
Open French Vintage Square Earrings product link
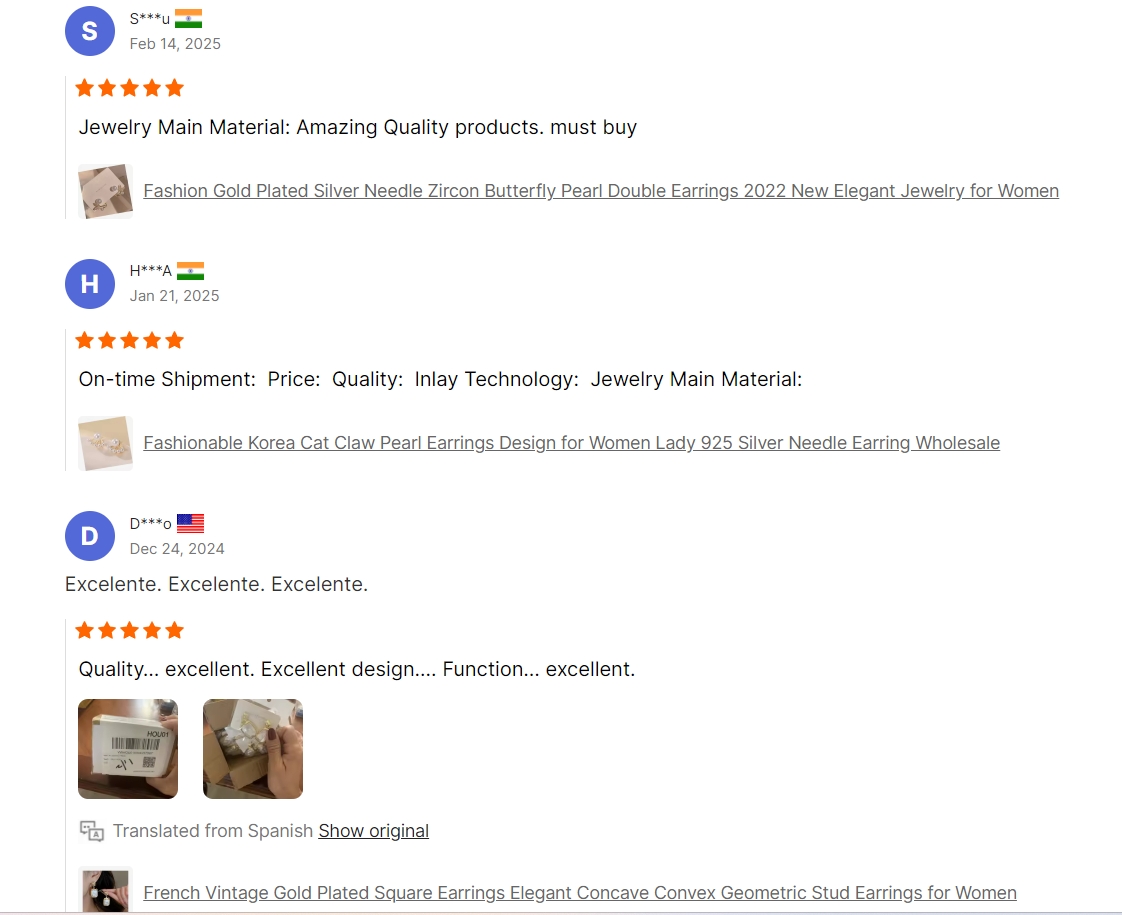pos(580,893)
